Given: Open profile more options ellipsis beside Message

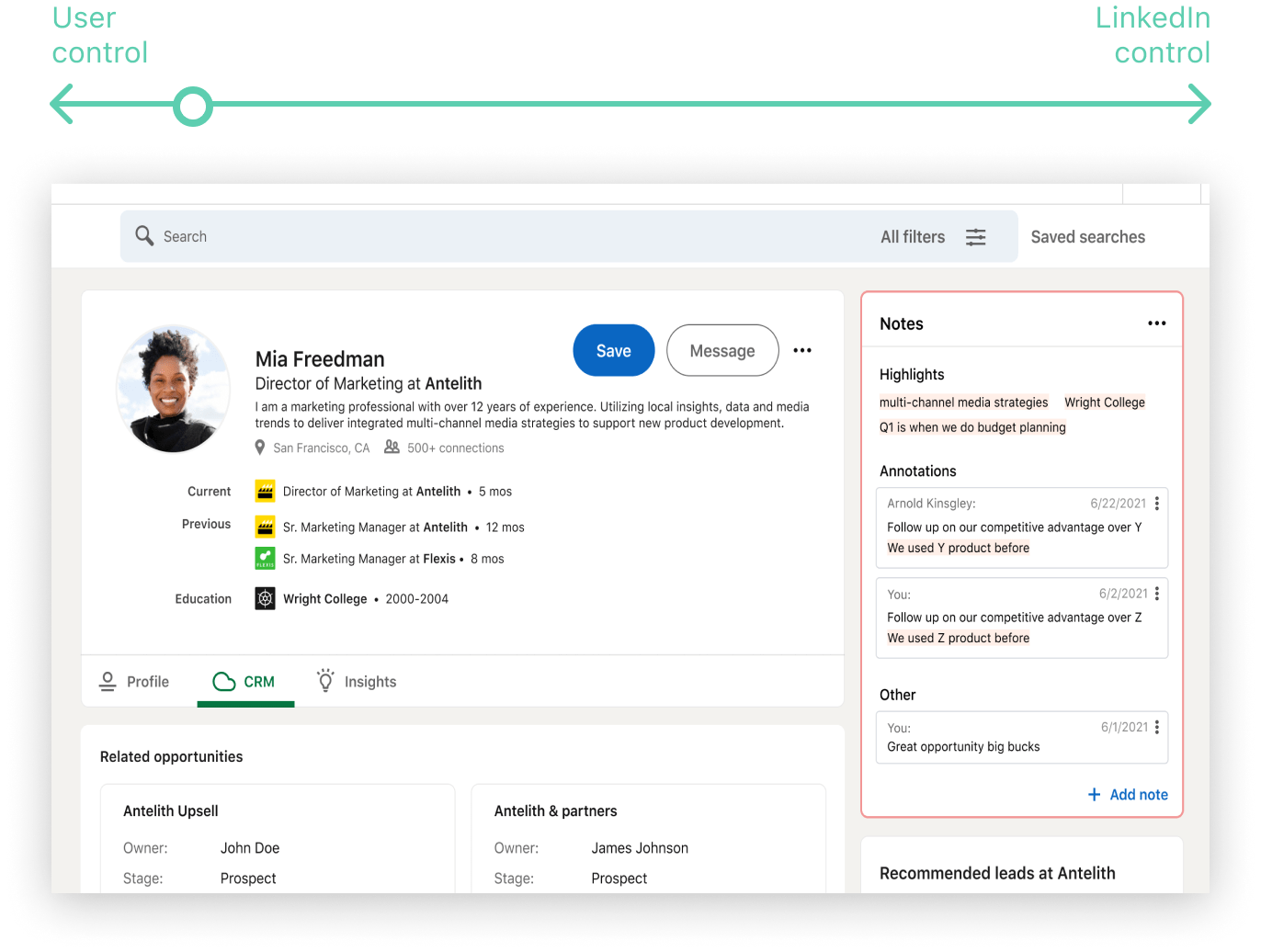Looking at the screenshot, I should click(802, 350).
